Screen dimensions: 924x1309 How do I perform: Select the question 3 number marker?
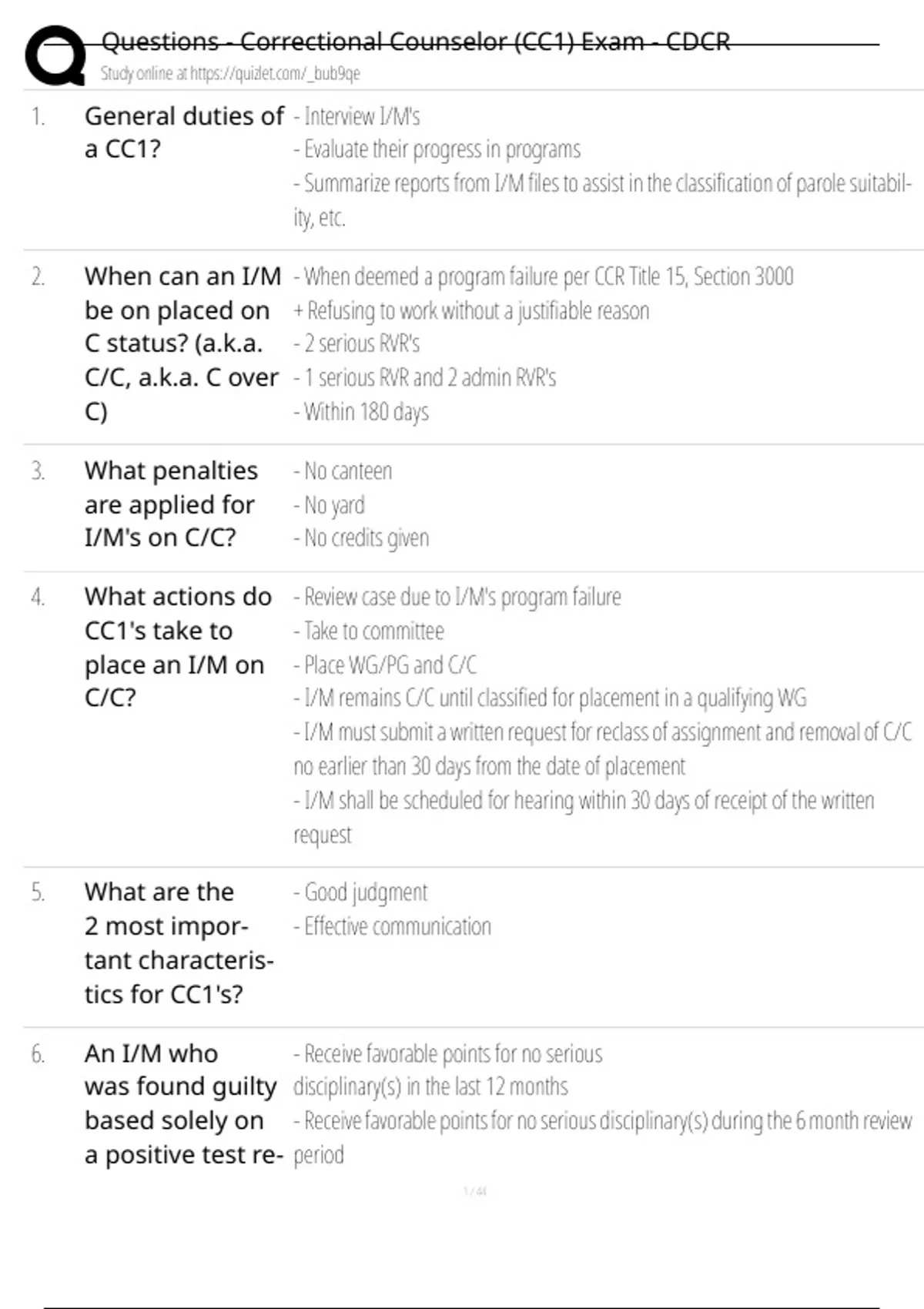(38, 470)
